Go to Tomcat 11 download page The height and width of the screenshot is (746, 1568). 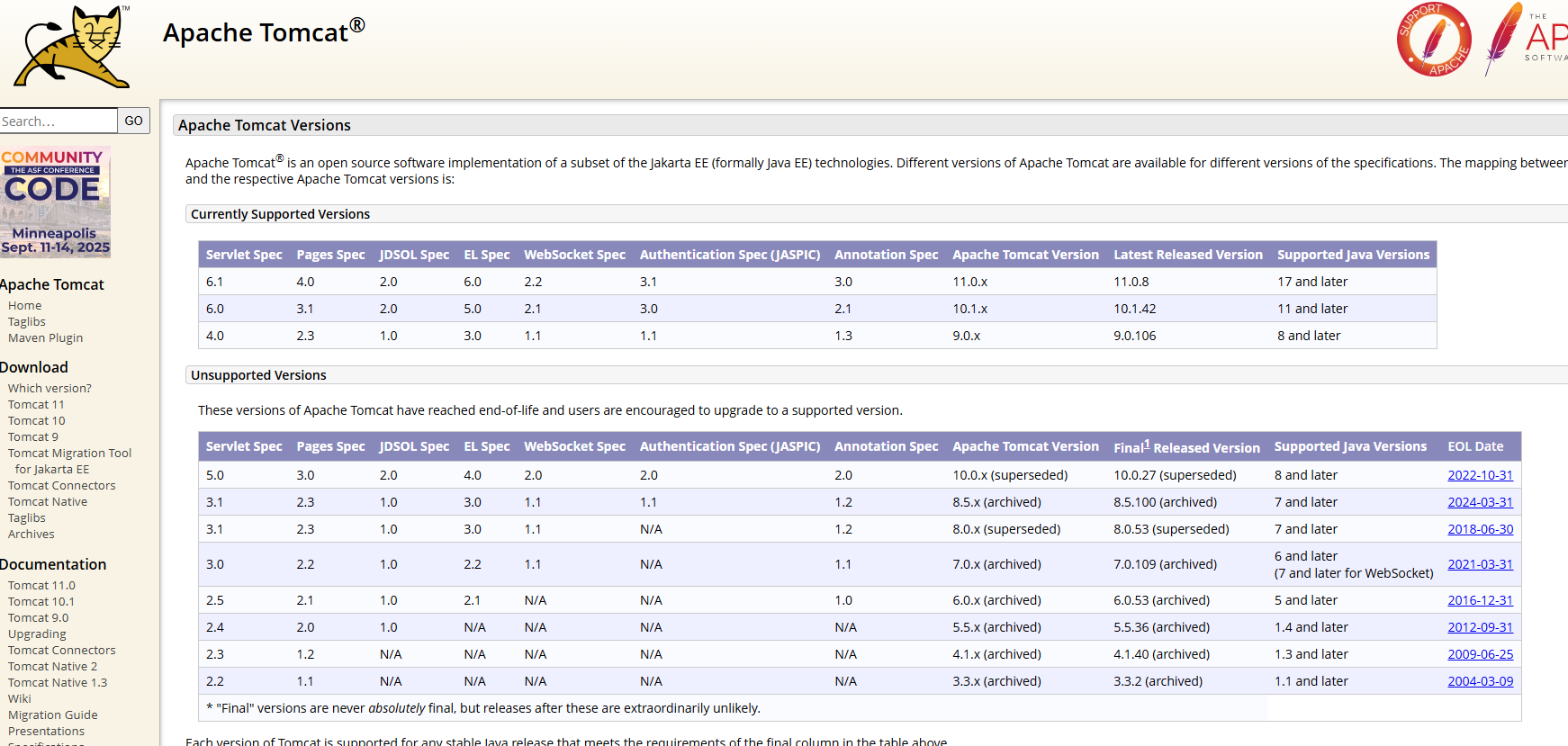(36, 405)
